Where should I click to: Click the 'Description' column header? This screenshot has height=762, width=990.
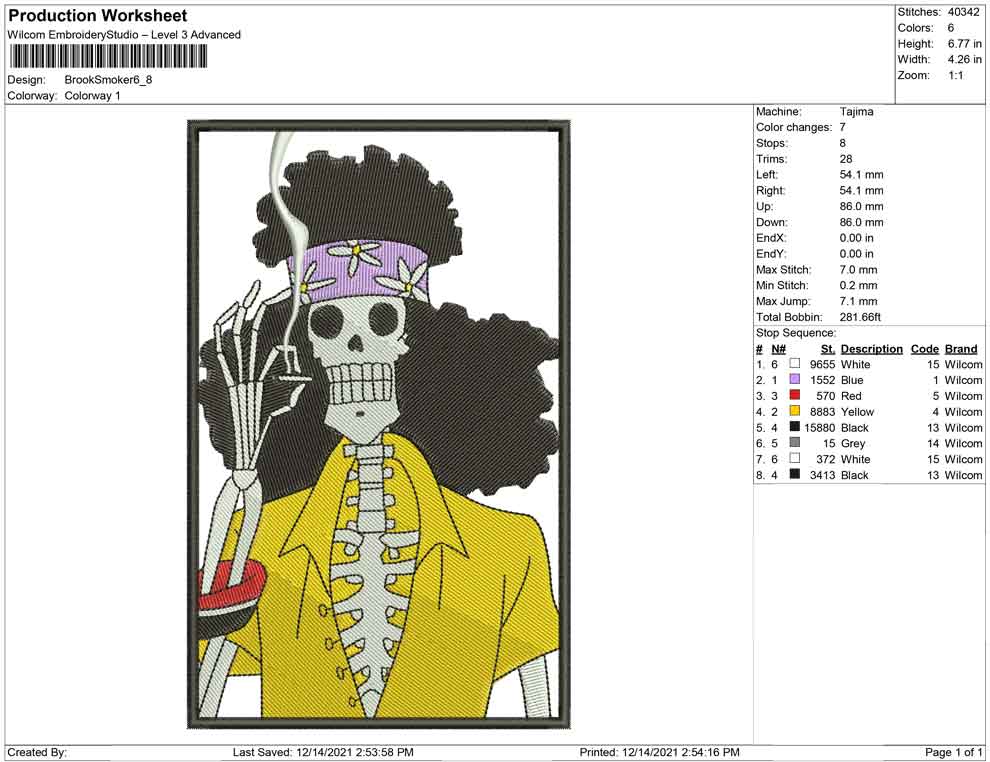[871, 349]
